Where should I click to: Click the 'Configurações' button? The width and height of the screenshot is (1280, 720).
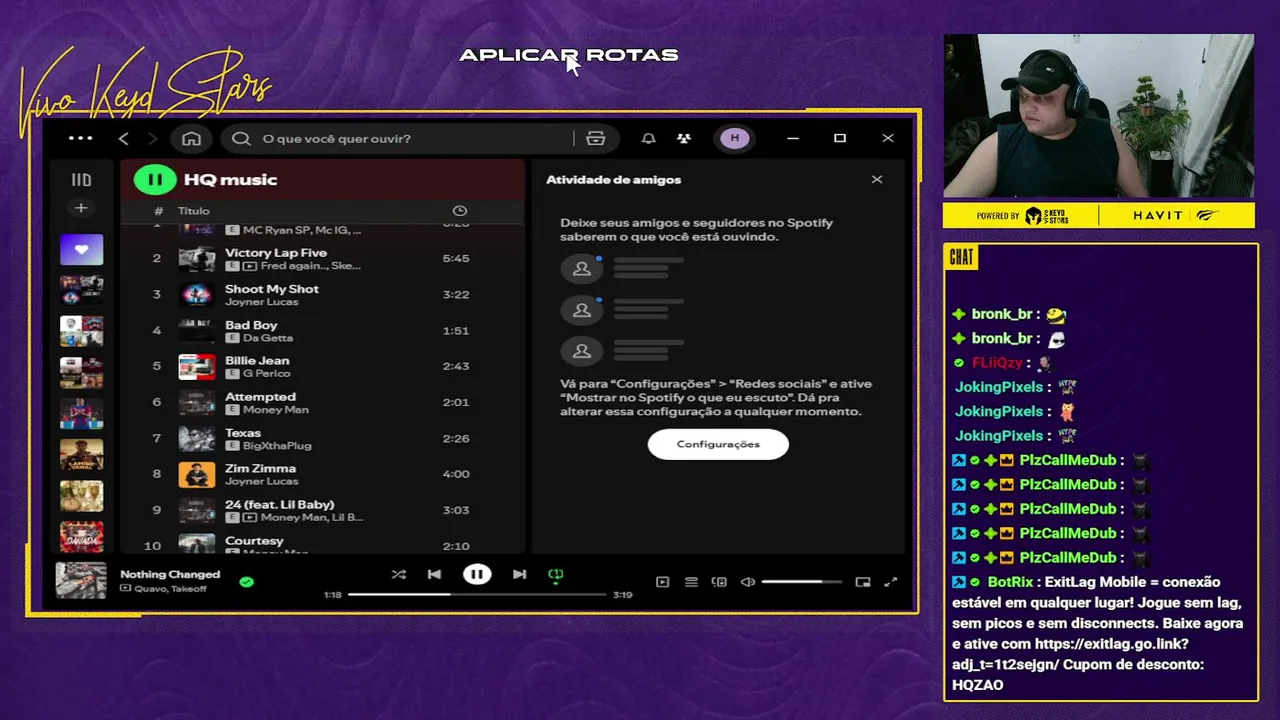pos(718,444)
